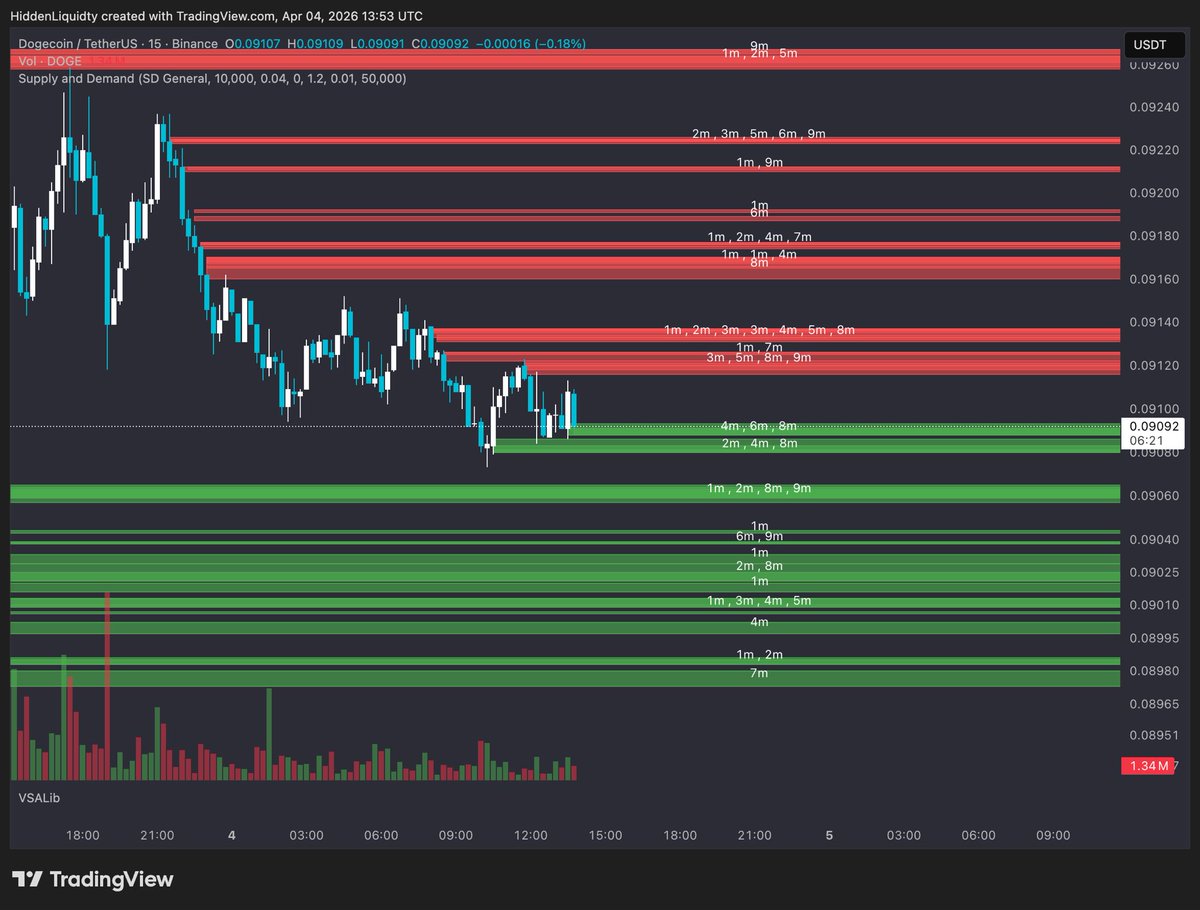Click the header text with TradingView.com
Viewport: 1200px width, 910px height.
(218, 16)
